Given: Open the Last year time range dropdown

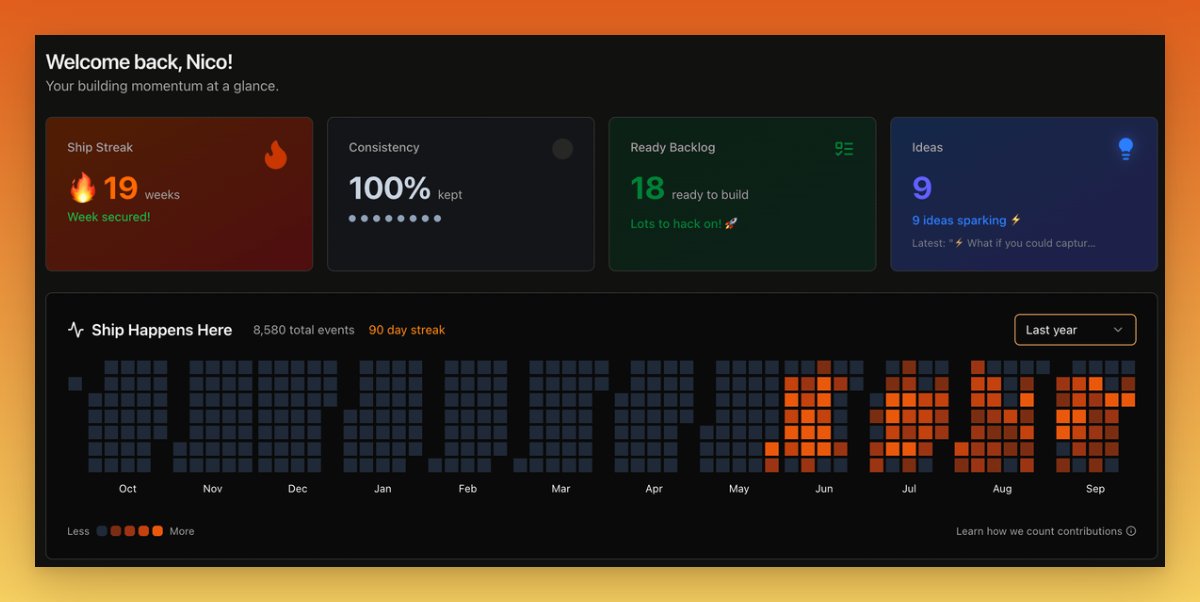Looking at the screenshot, I should [1074, 330].
